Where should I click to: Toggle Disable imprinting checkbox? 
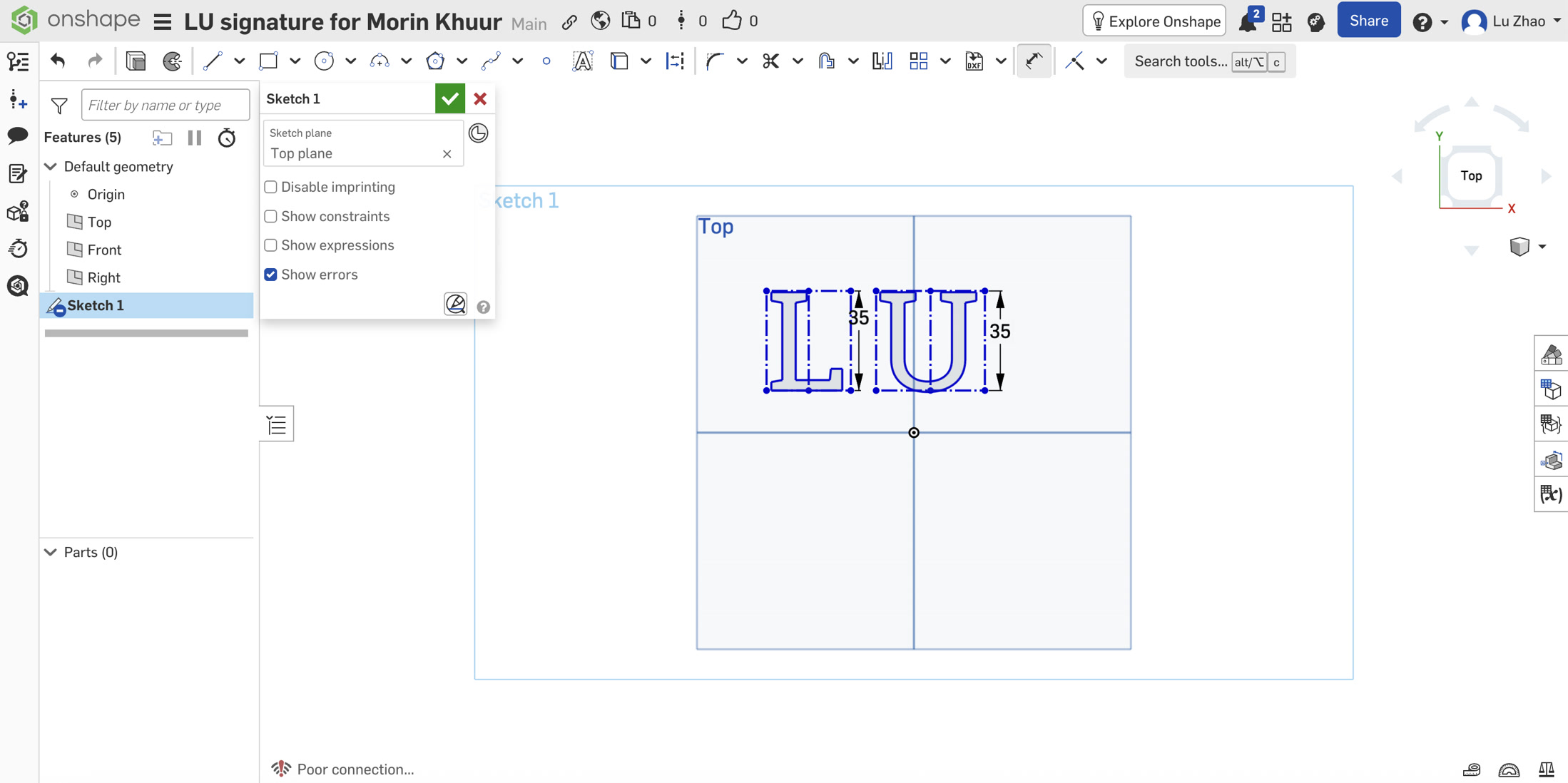[x=270, y=187]
